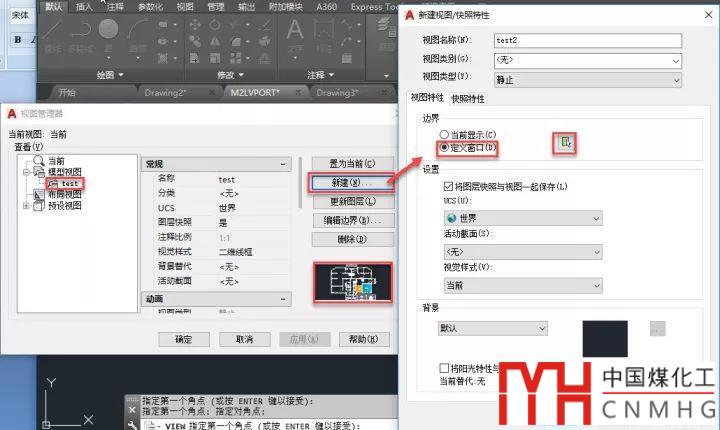Select the 当前显示 radio button
The height and width of the screenshot is (430, 720).
tap(443, 134)
